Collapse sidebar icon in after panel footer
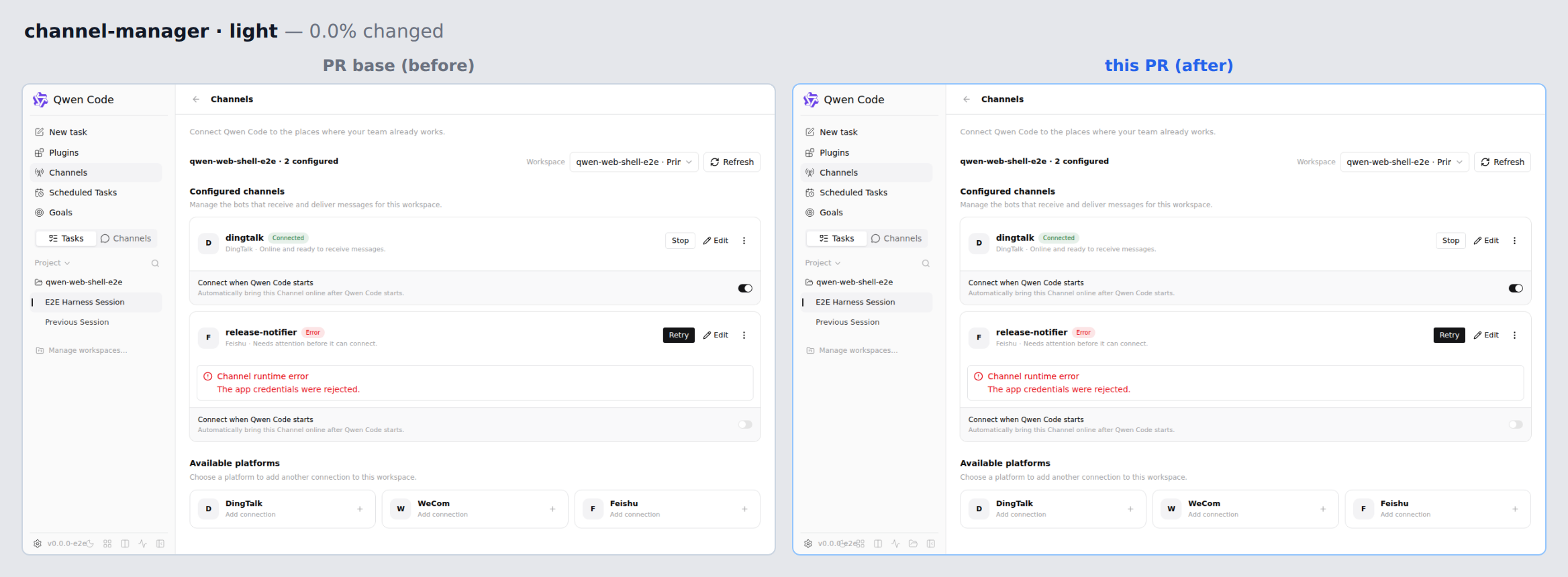This screenshot has width=1568, height=577. [931, 543]
